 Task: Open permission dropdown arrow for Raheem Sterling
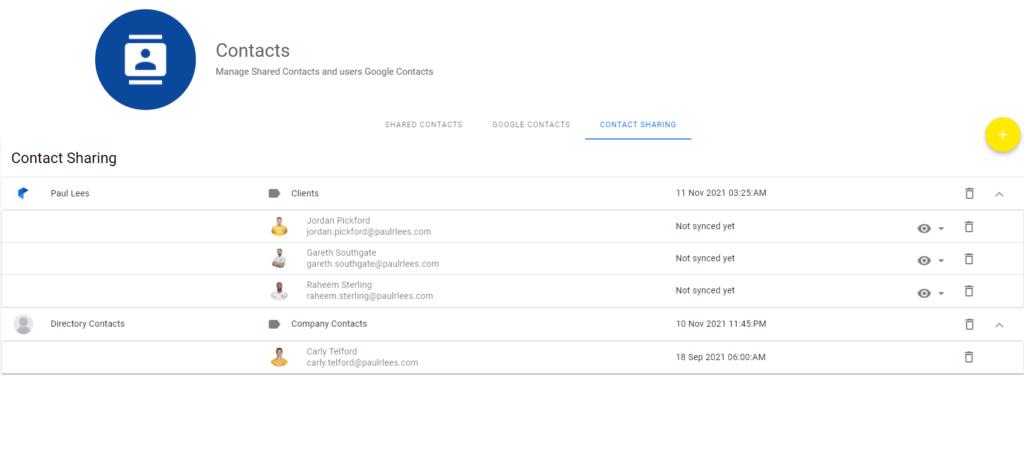point(941,293)
